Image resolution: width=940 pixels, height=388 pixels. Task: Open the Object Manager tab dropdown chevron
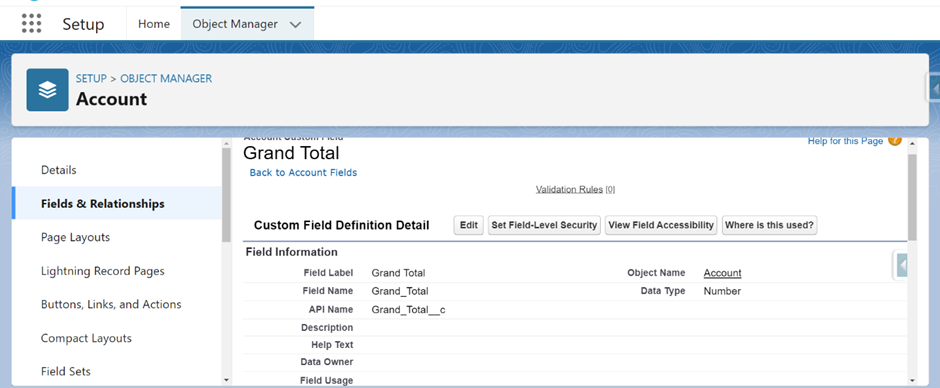(x=295, y=25)
